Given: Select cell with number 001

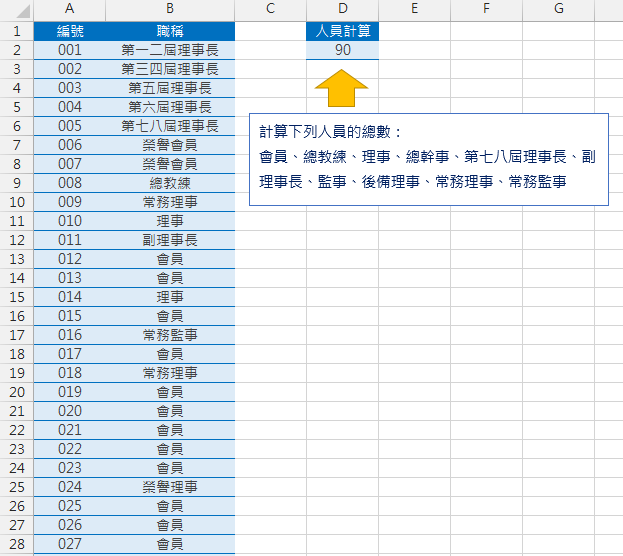Looking at the screenshot, I should click(70, 50).
